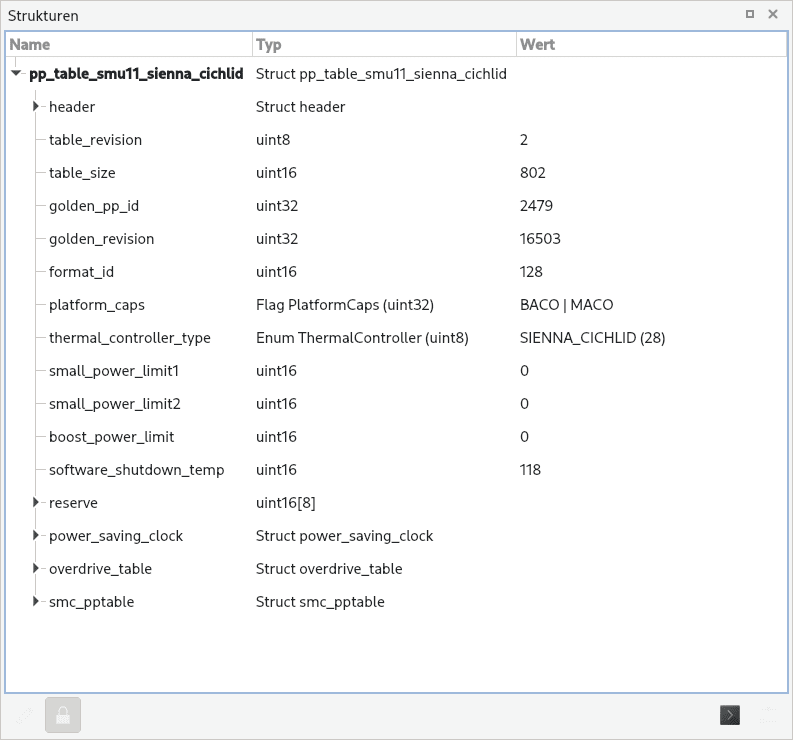Click the Flag PlatformCaps (uint32) type cell

coord(345,304)
